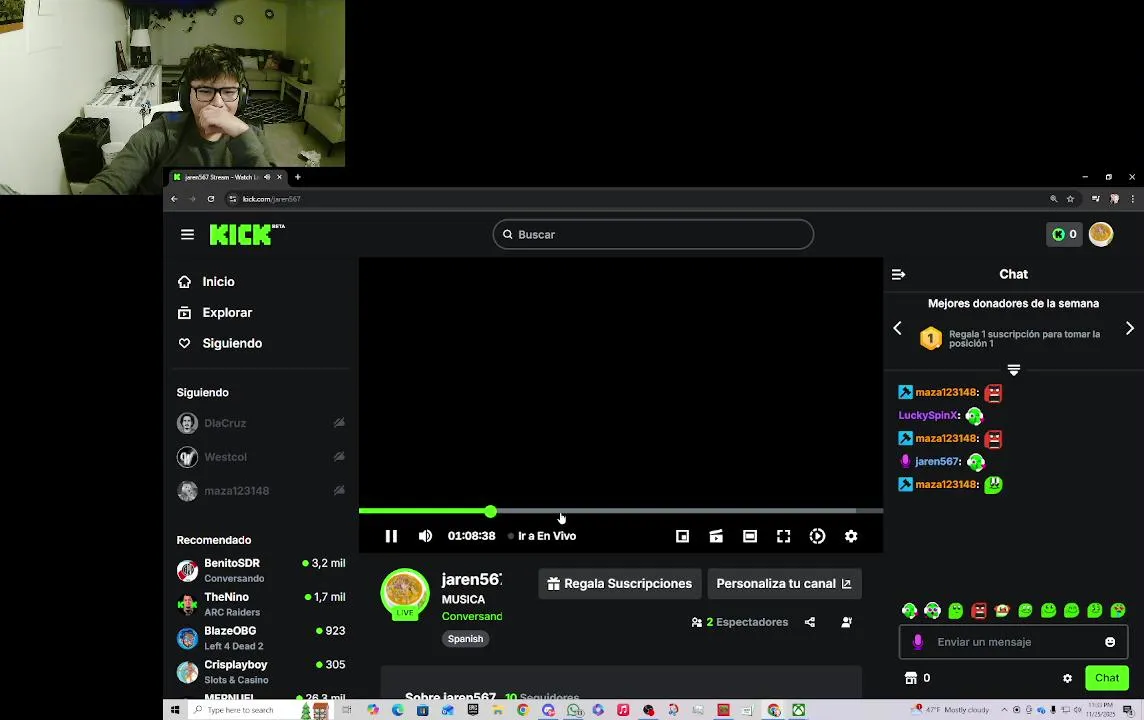Open Explorar in the sidebar
The height and width of the screenshot is (720, 1144).
coord(215,312)
